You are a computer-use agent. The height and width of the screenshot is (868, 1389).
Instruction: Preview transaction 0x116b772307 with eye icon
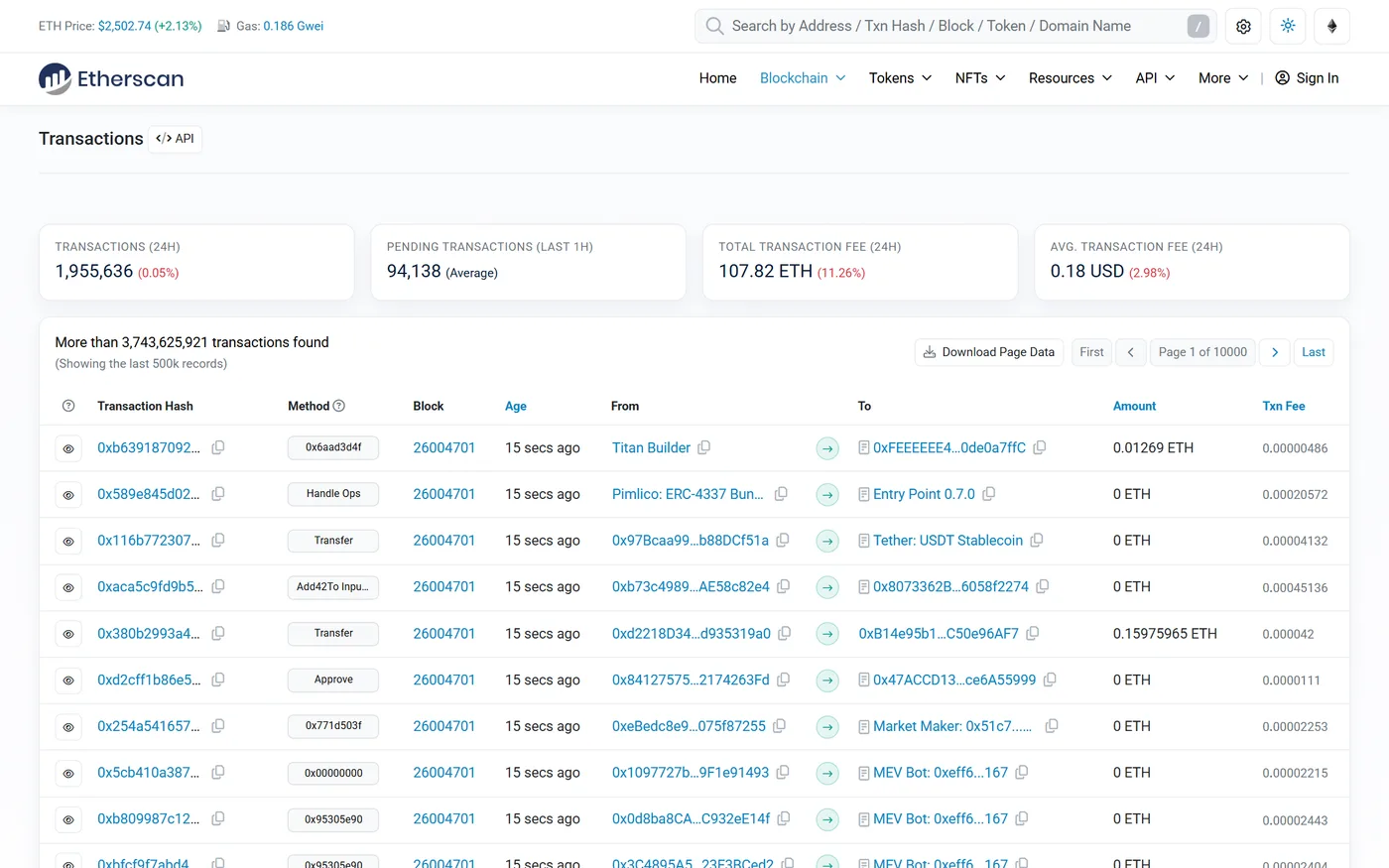point(68,542)
